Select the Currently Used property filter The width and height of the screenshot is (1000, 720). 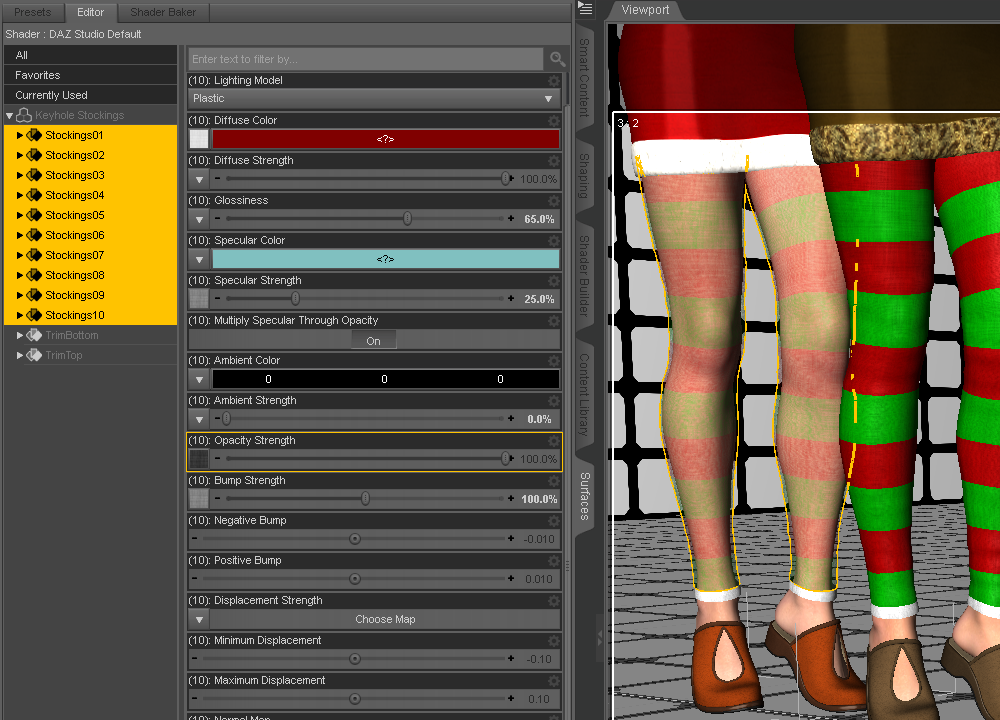point(91,95)
